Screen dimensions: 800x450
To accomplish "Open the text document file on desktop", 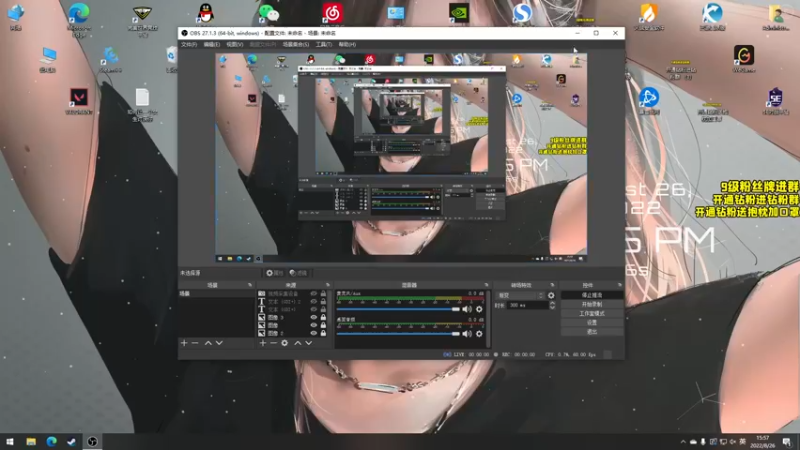I will [142, 105].
